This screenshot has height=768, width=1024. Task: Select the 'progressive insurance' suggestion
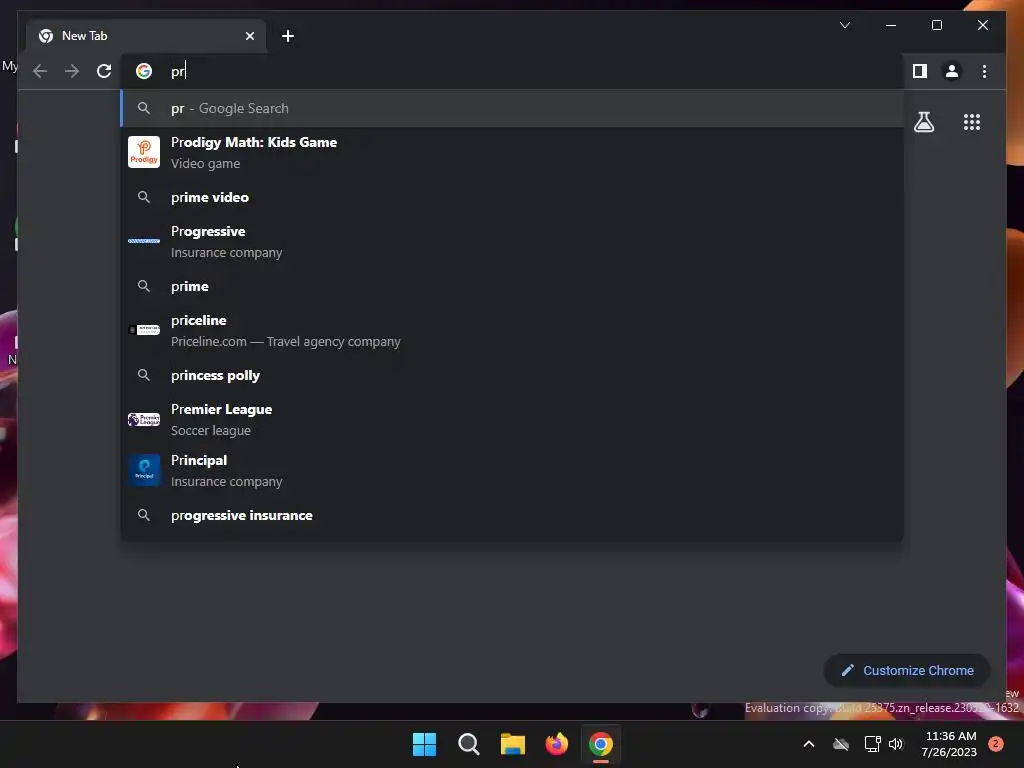click(512, 515)
